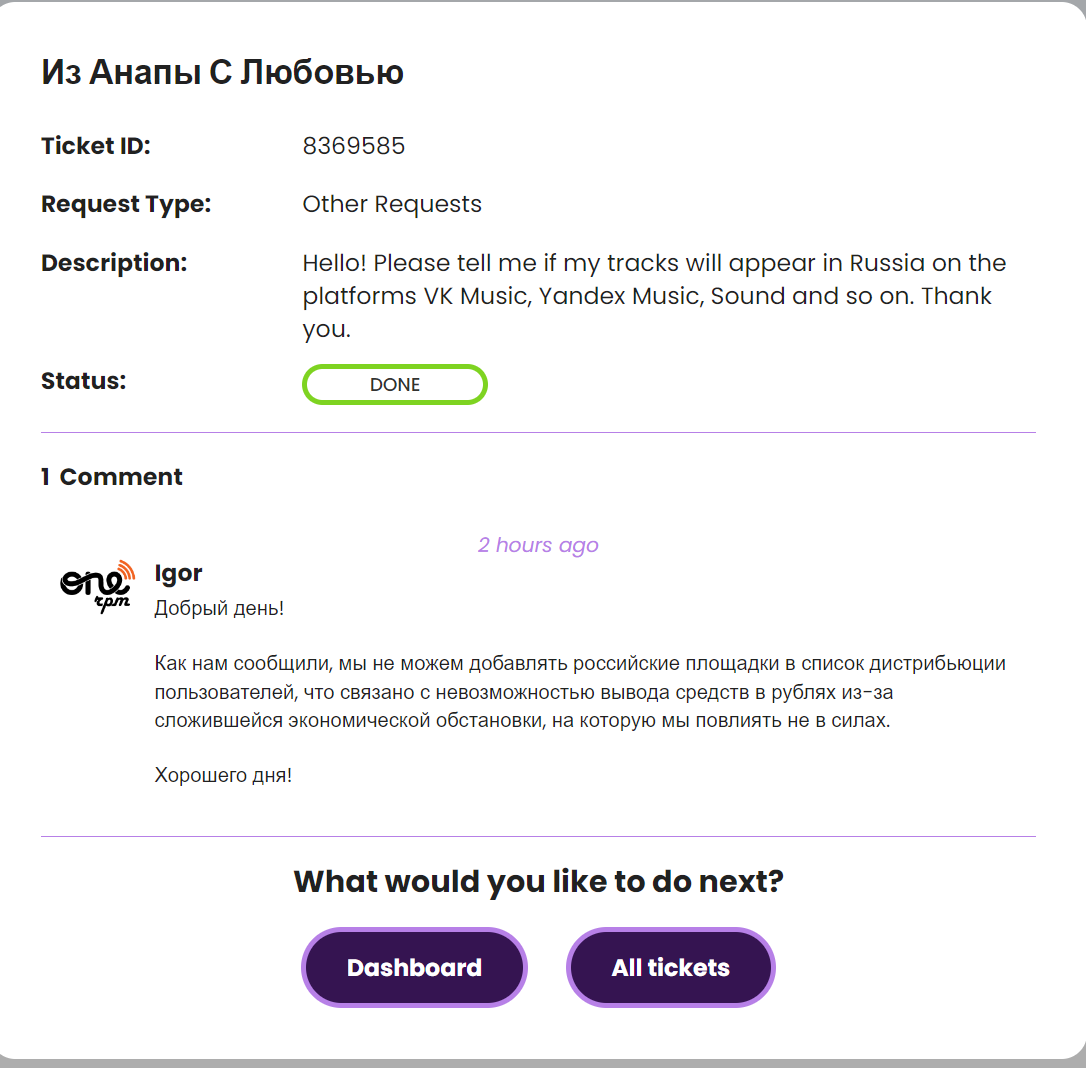Click the "2 hours ago" timestamp

coord(538,545)
